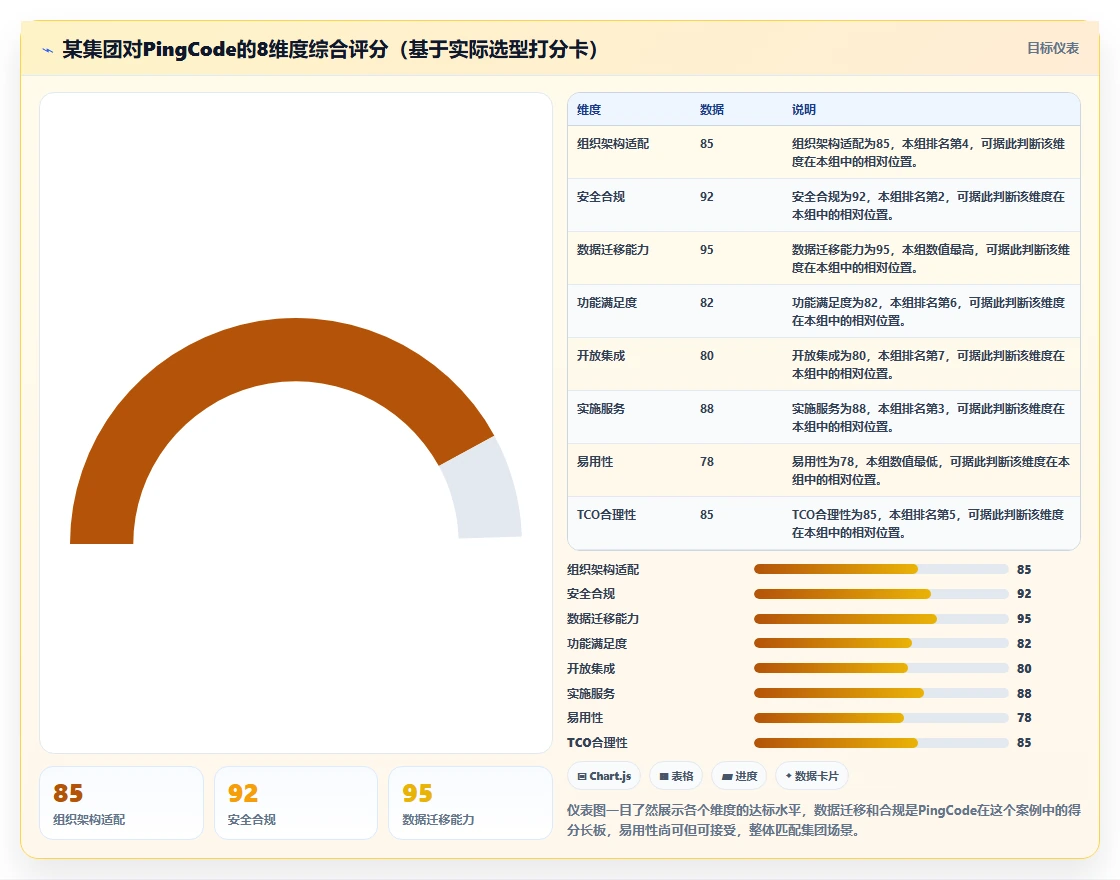Click the 安全合规 progress bar

pyautogui.click(x=881, y=594)
